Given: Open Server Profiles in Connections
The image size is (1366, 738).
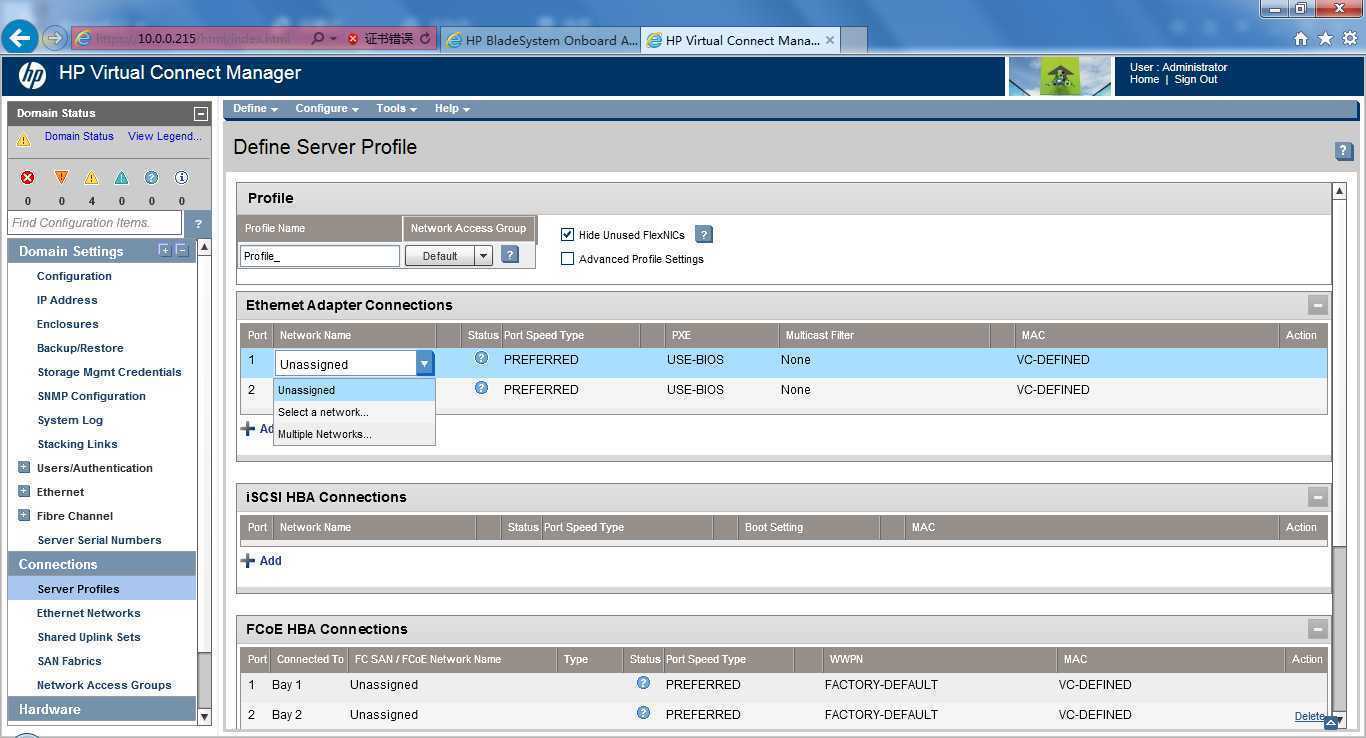Looking at the screenshot, I should point(78,589).
